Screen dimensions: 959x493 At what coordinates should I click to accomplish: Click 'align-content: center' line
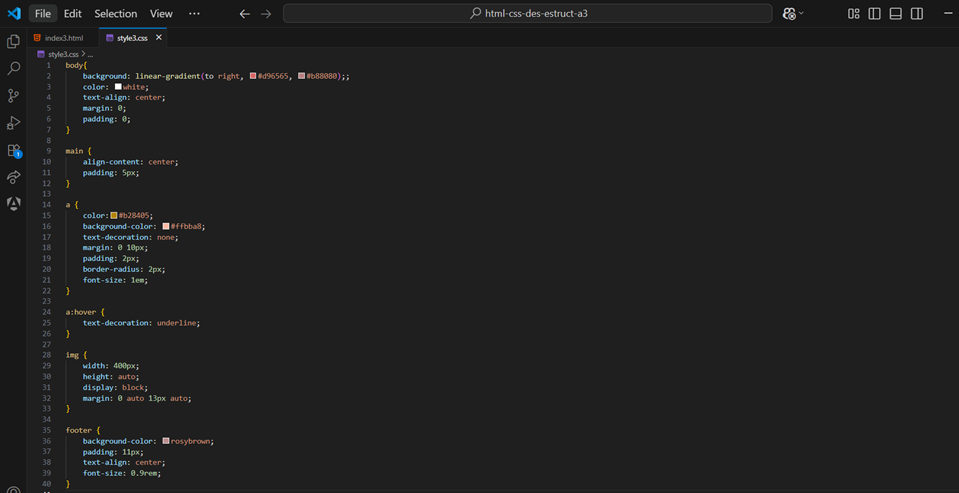coord(130,161)
